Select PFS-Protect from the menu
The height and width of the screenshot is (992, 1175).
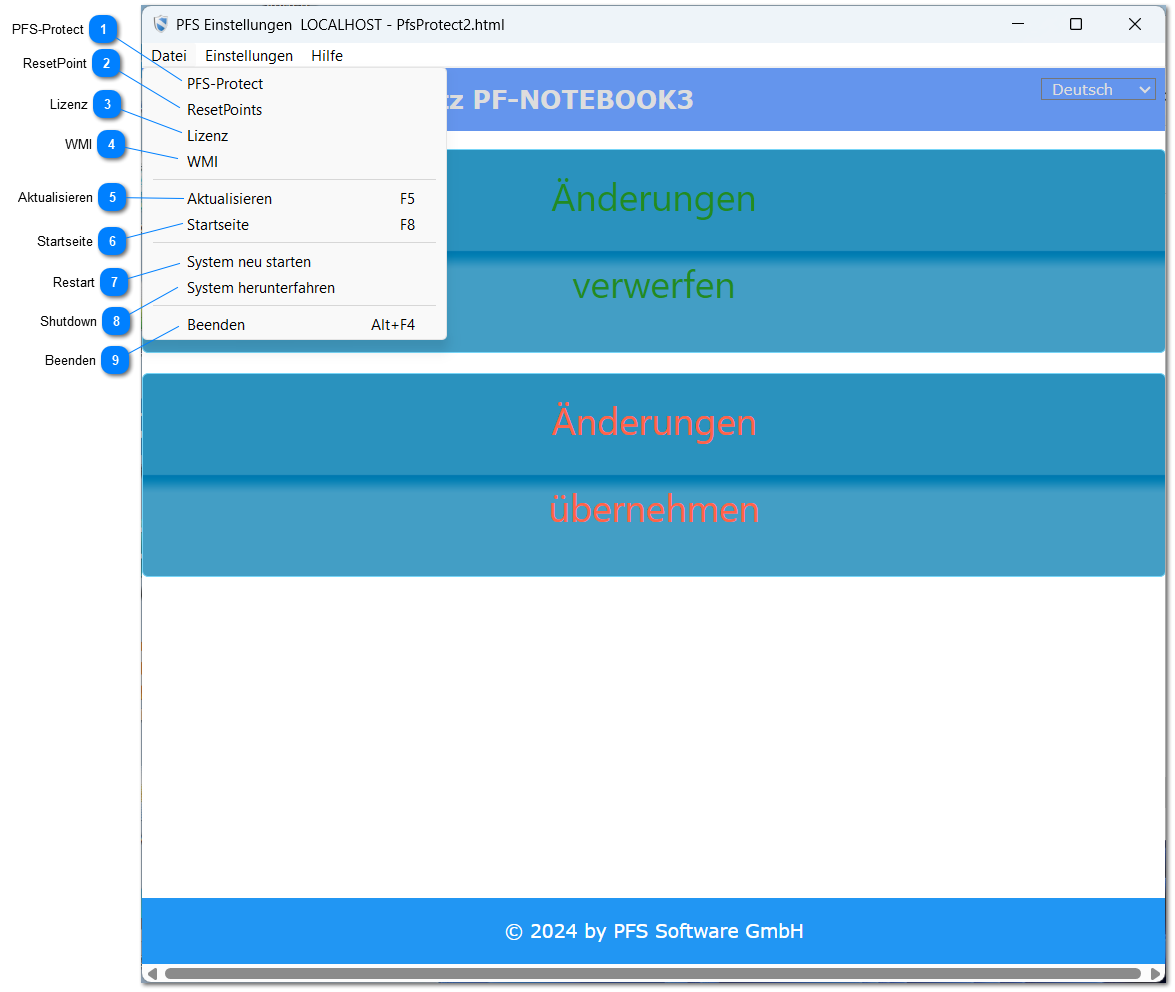[x=225, y=84]
